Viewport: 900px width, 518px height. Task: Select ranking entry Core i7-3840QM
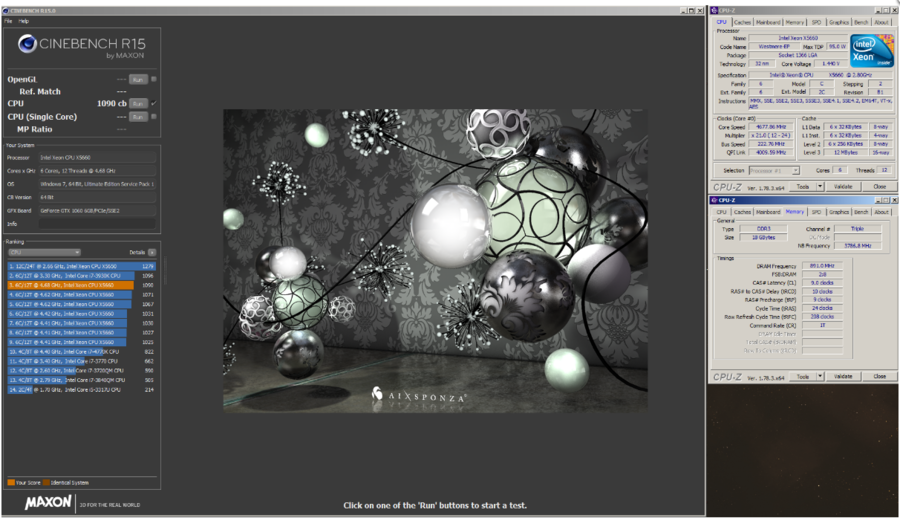click(82, 380)
